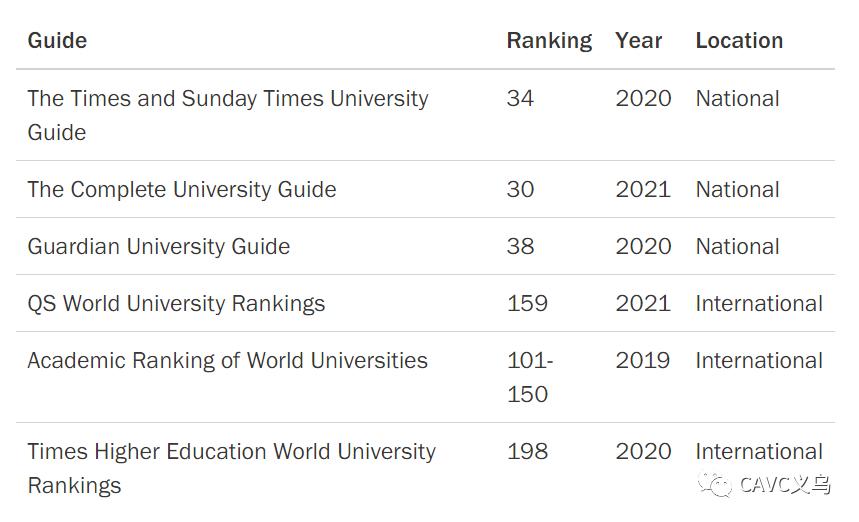Click the QS ranking value 159

(527, 304)
